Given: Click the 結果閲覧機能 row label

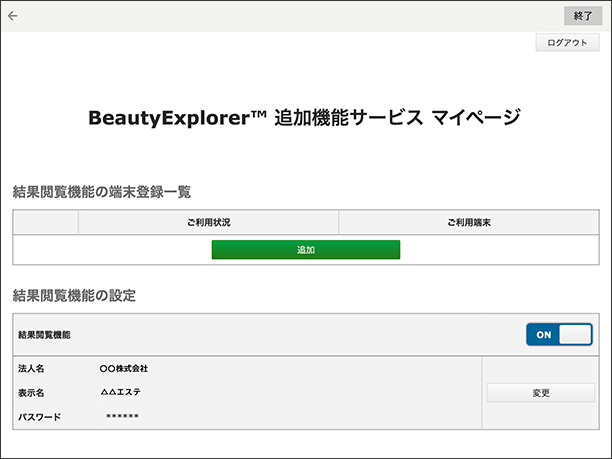Looking at the screenshot, I should 45,335.
